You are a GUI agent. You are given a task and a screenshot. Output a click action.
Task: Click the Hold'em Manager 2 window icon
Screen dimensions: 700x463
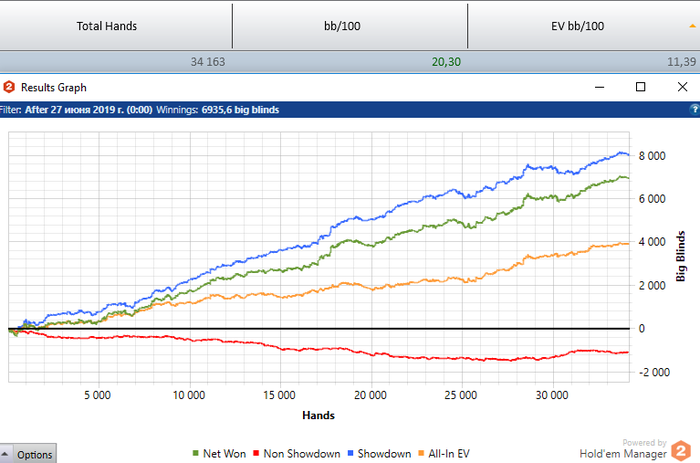click(8, 87)
